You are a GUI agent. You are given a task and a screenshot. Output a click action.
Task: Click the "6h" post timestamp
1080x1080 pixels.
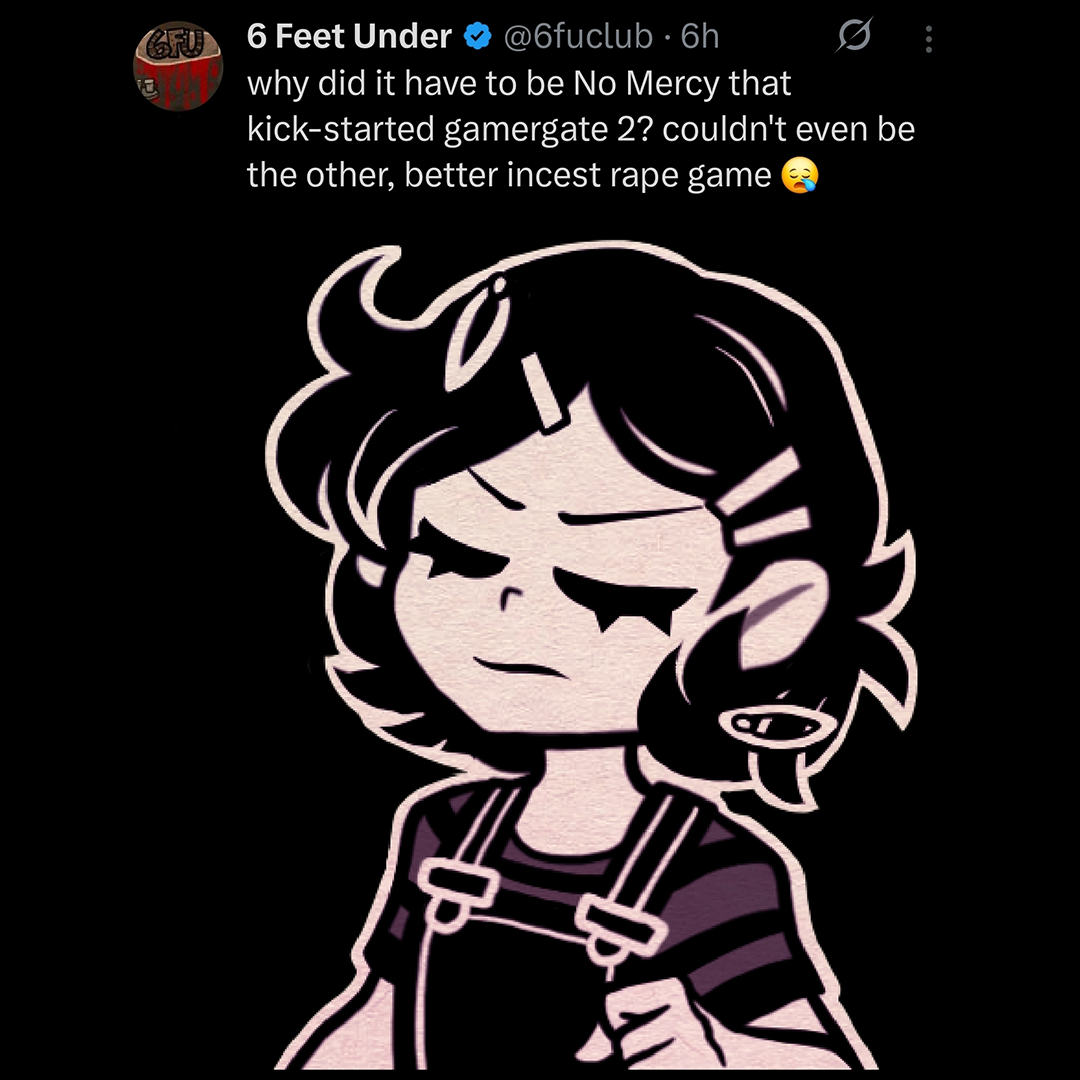[x=700, y=37]
